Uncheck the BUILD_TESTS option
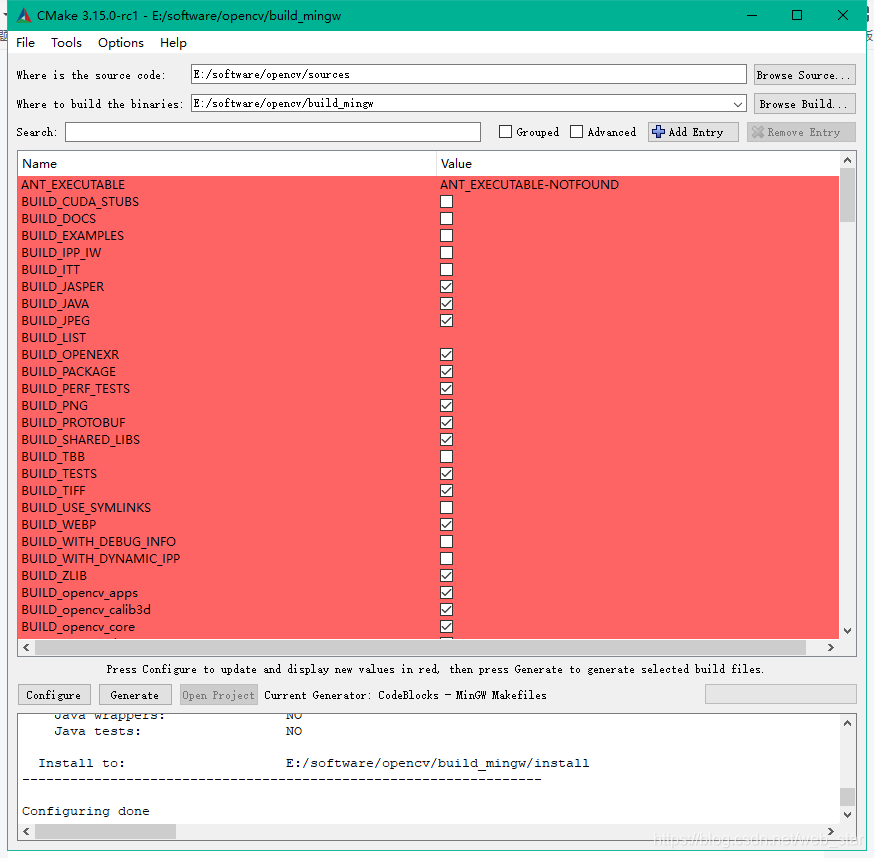Image resolution: width=874 pixels, height=858 pixels. click(446, 474)
